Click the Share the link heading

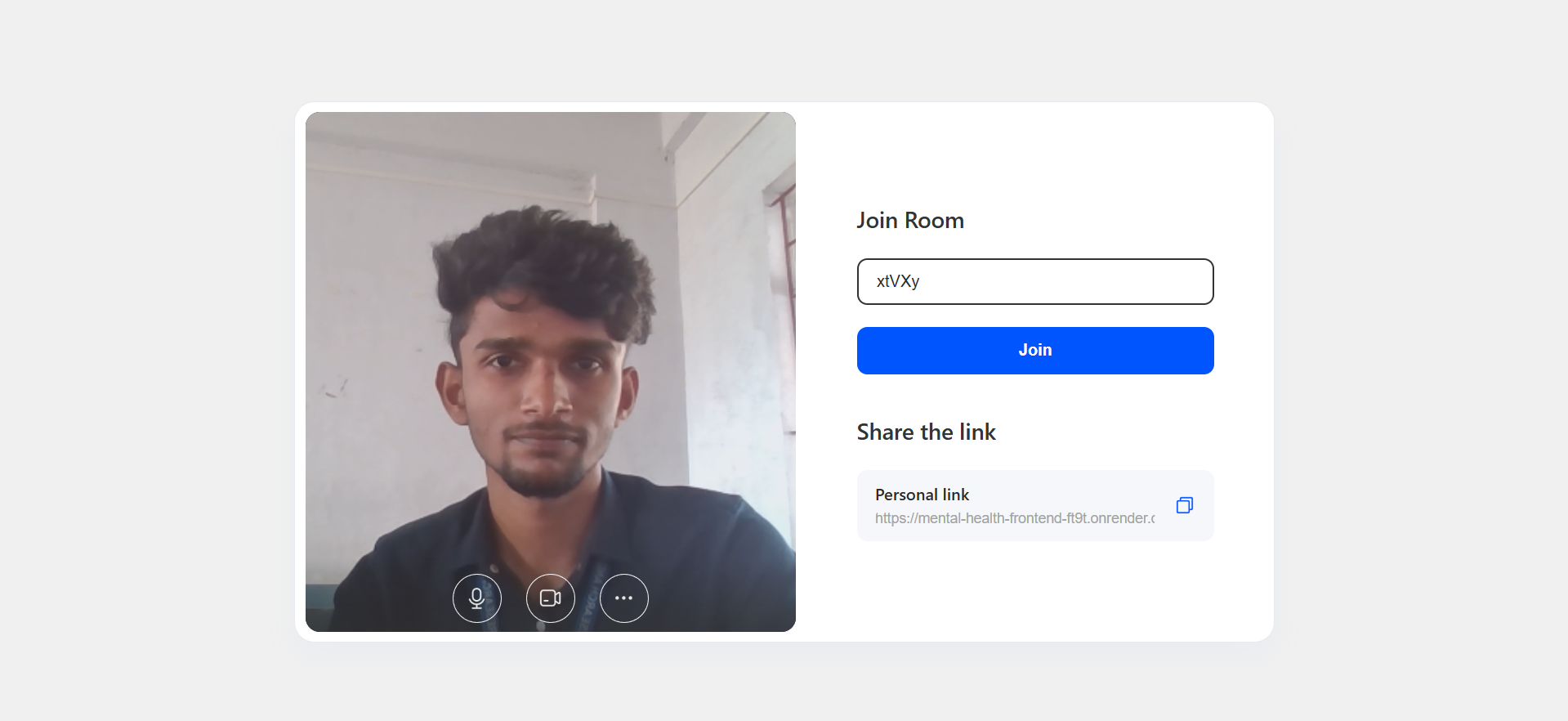tap(927, 432)
